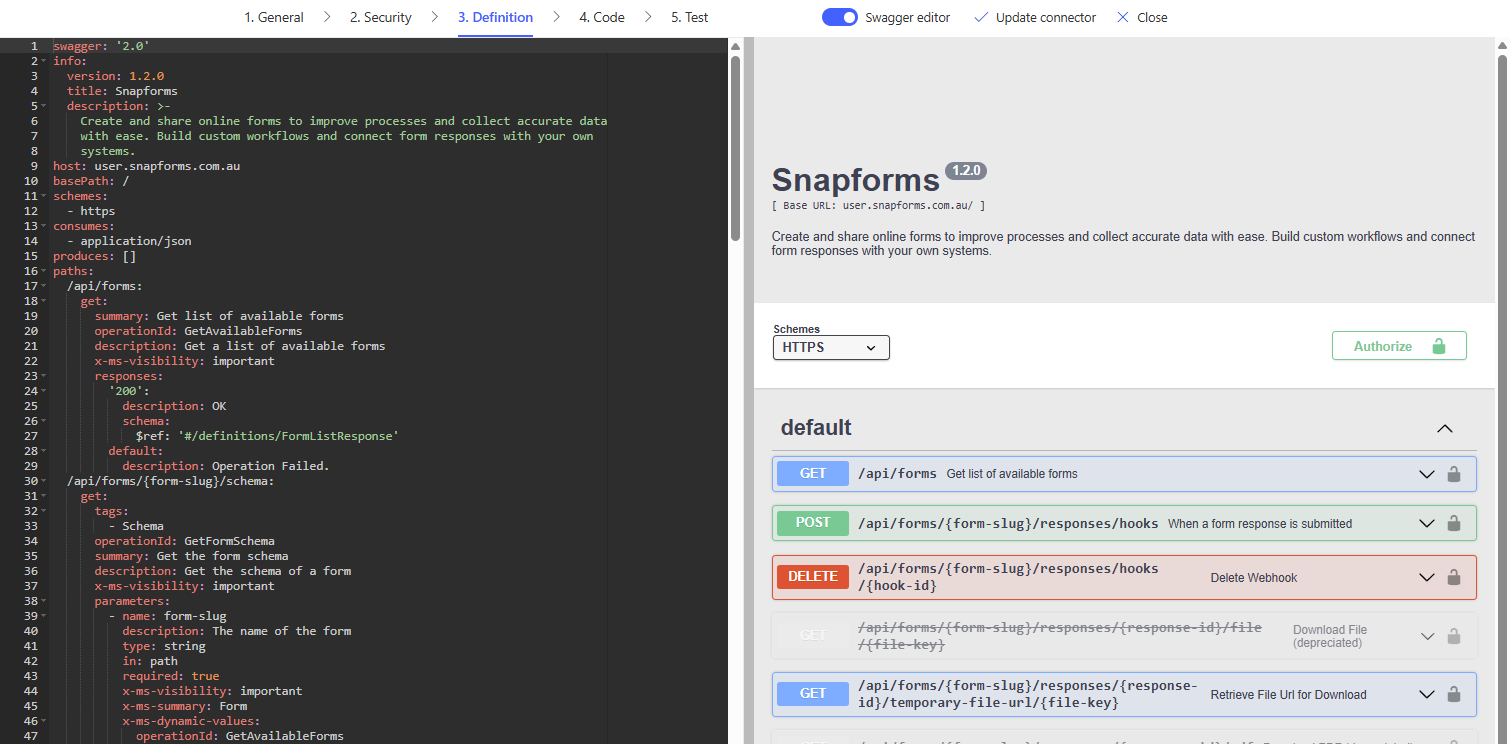Click lock icon on GET /api/forms row

(x=1454, y=474)
